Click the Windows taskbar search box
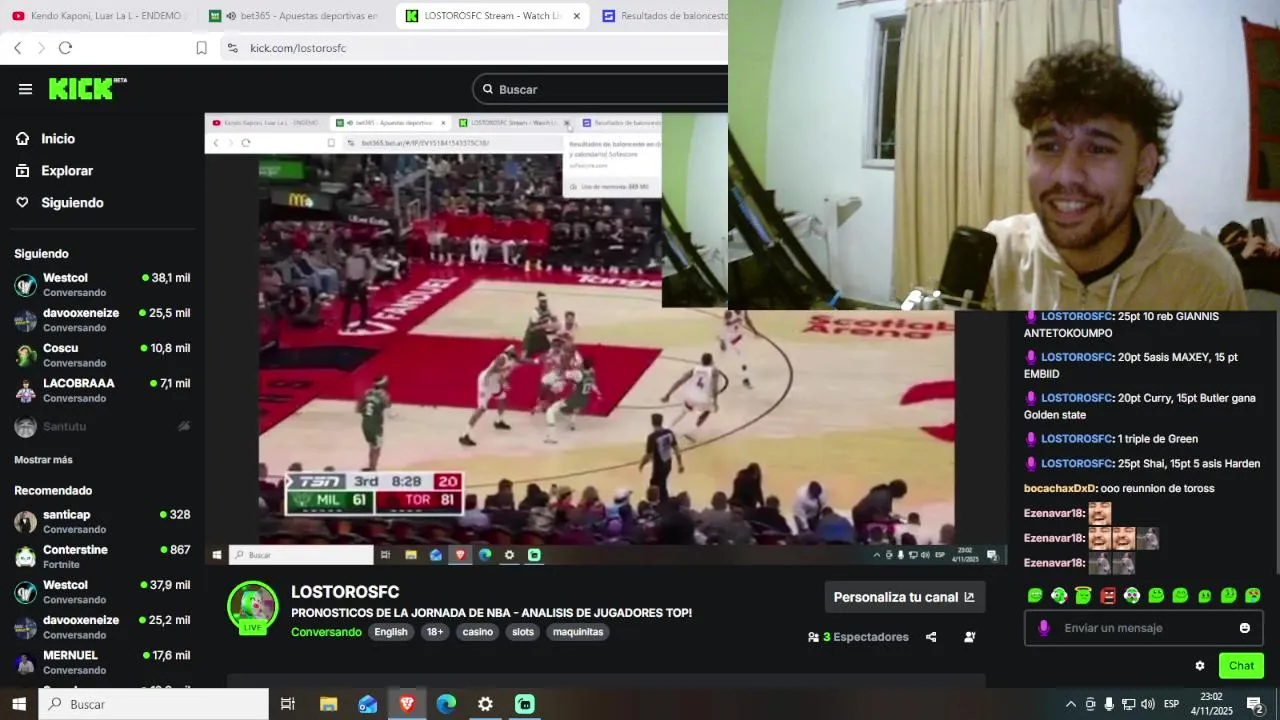 pyautogui.click(x=154, y=704)
